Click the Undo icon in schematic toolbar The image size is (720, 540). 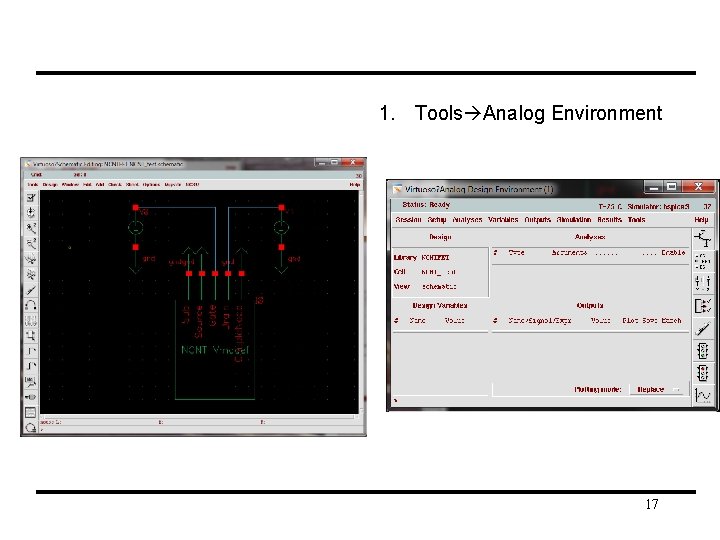coord(31,305)
